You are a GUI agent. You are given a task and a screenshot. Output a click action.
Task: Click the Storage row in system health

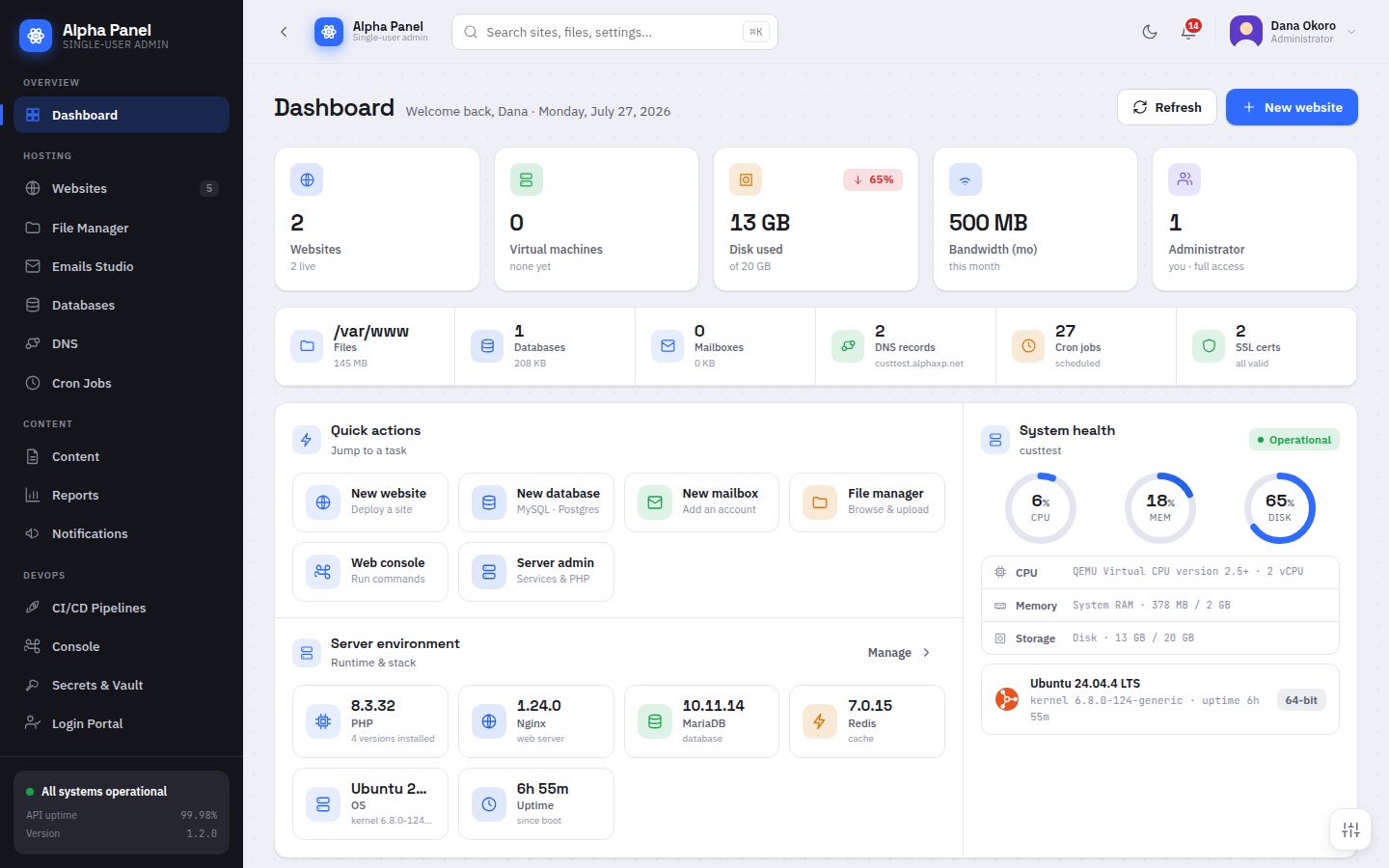click(1160, 637)
